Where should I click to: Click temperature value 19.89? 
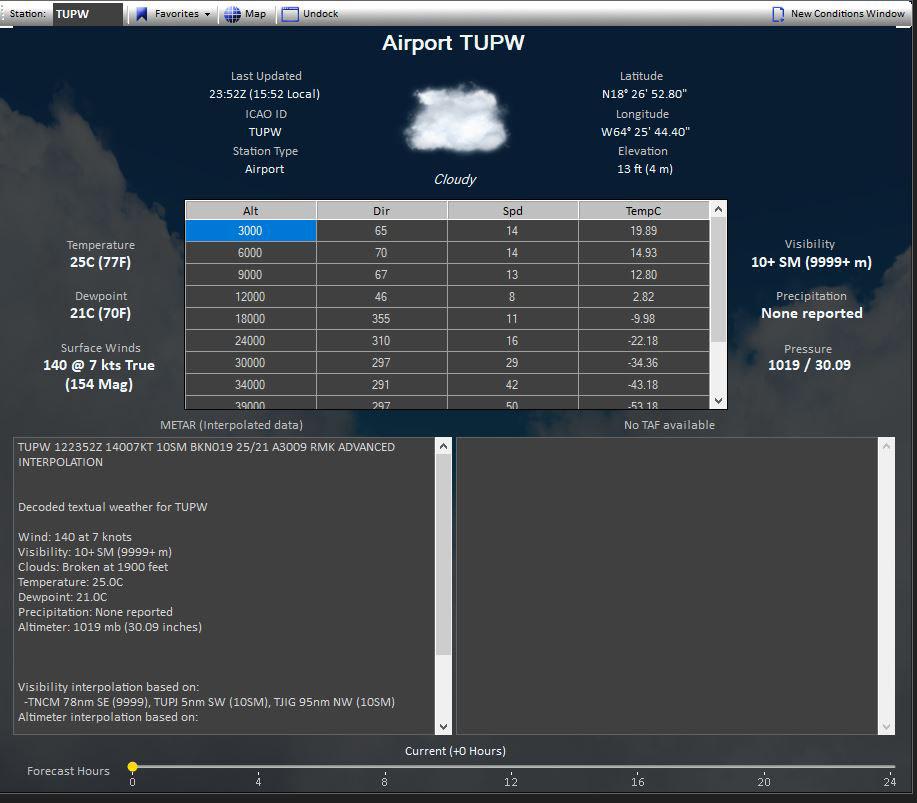[x=643, y=230]
